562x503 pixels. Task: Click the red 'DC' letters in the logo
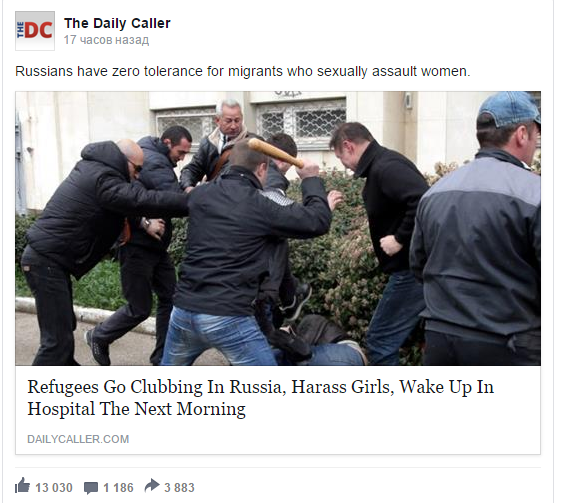39,30
